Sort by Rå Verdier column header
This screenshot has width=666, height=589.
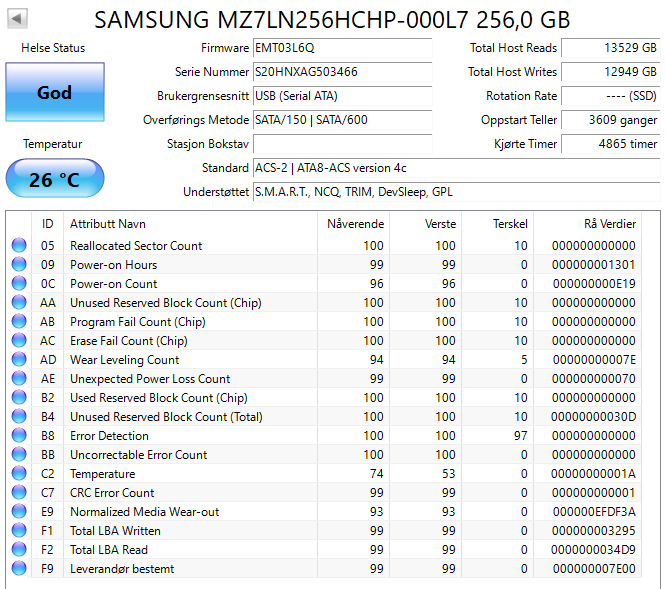[x=587, y=224]
